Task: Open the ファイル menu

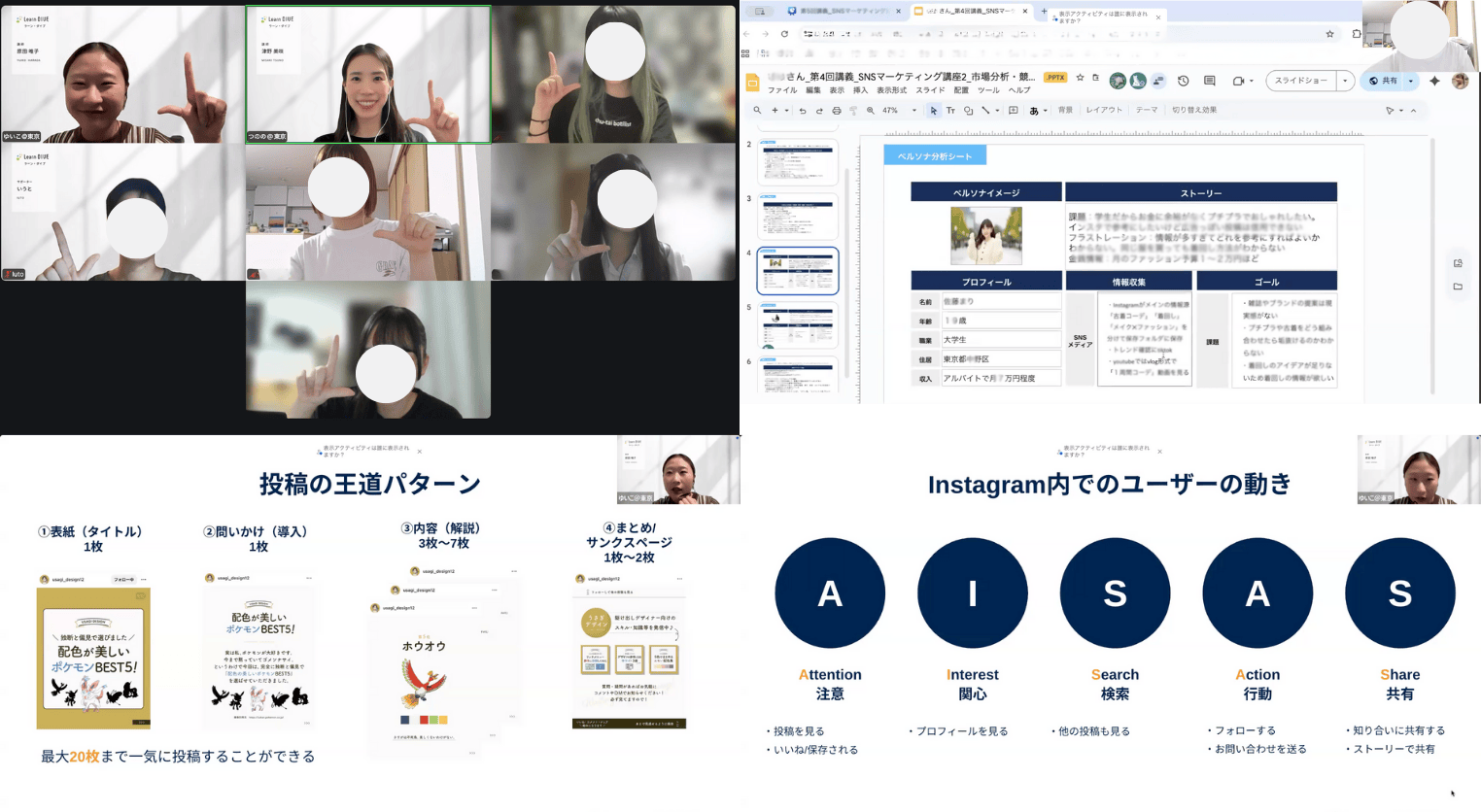Action: (x=782, y=90)
